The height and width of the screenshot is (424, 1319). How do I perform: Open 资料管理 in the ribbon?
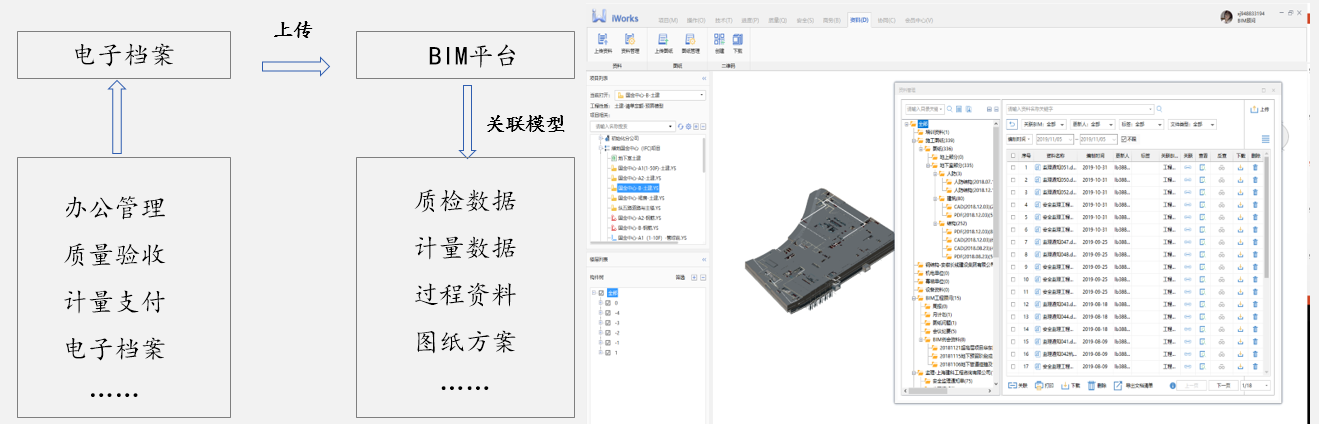pos(630,42)
